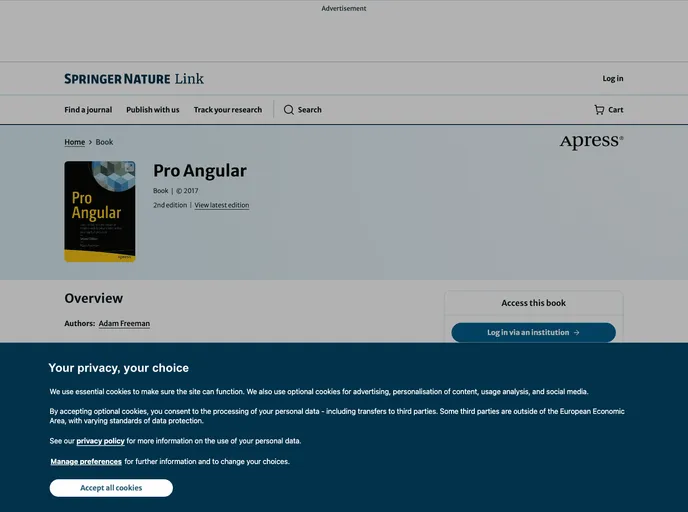
Task: Open the Springer Nature Link logo
Action: 134,79
